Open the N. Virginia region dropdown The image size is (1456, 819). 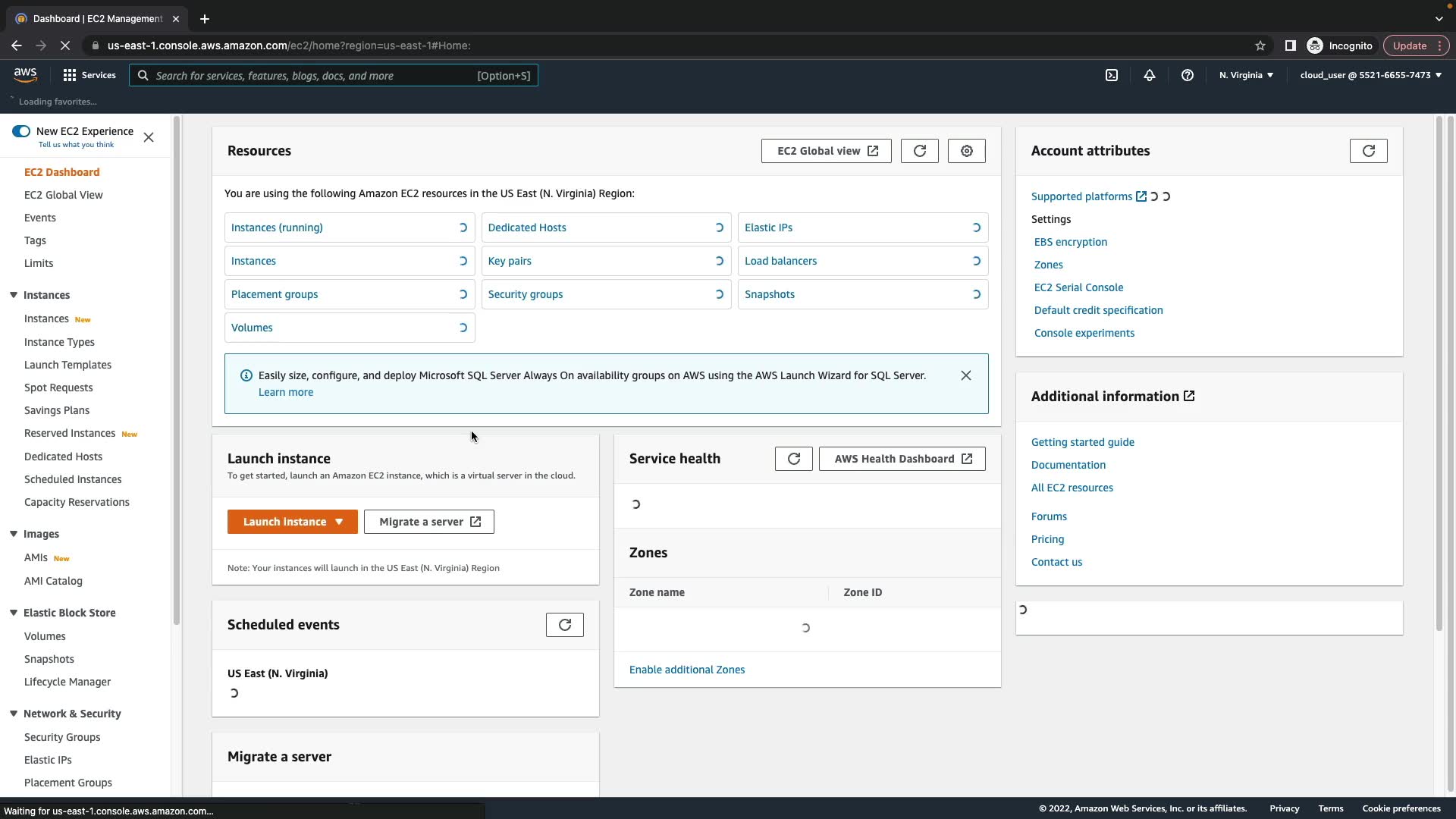coord(1246,75)
